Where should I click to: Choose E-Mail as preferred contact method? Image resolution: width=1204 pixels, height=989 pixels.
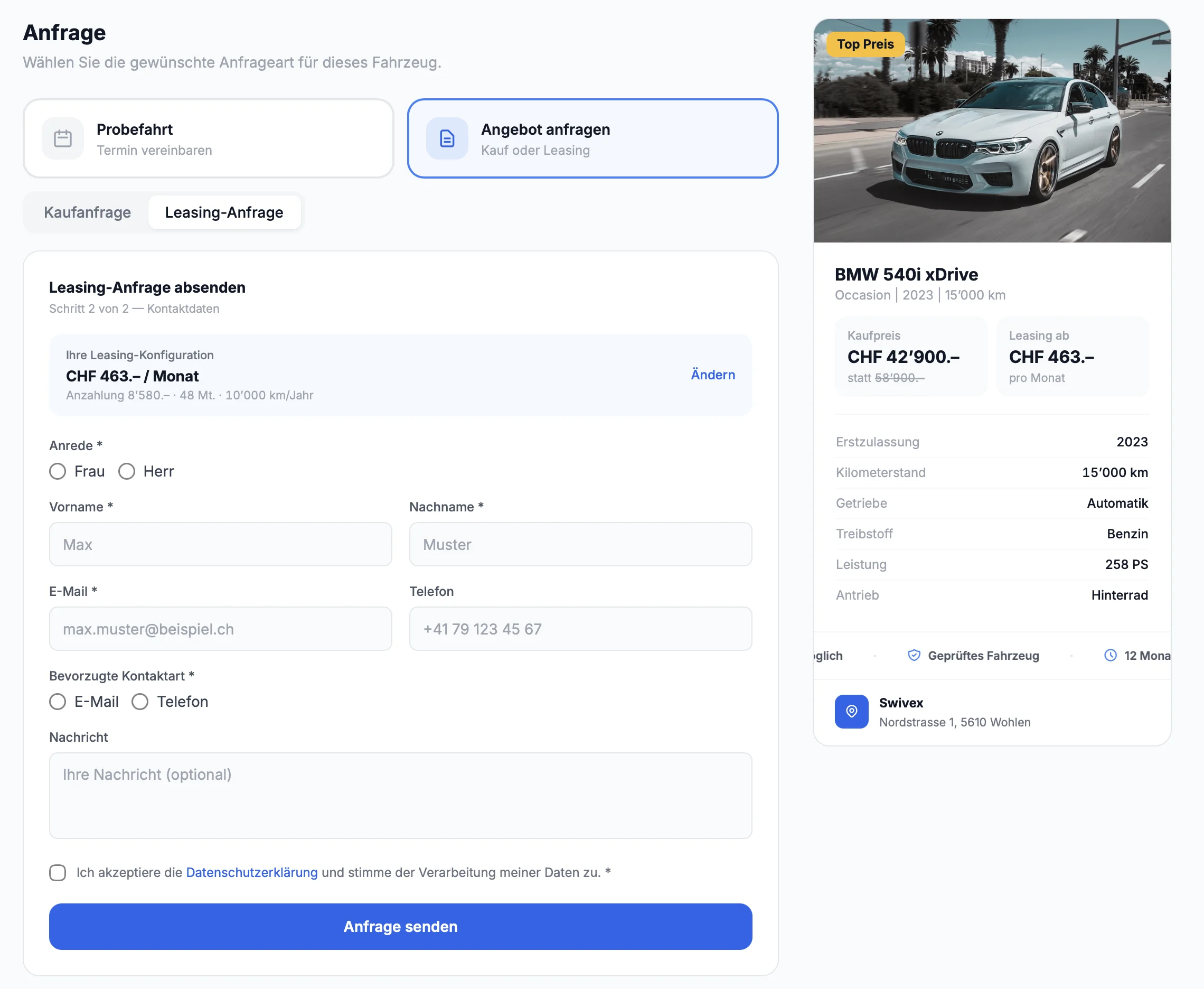(x=58, y=701)
